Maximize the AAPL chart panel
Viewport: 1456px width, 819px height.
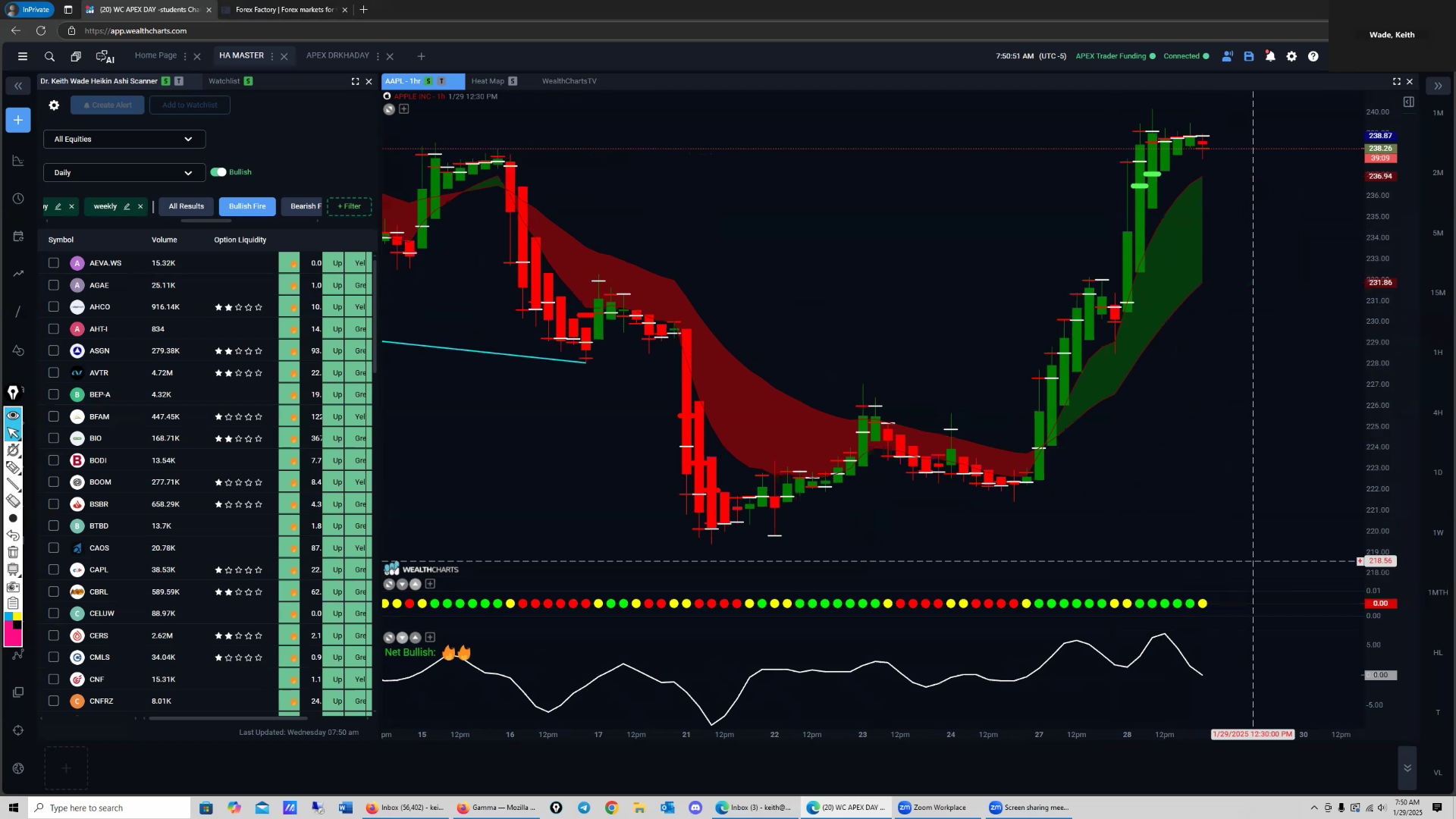(1396, 81)
